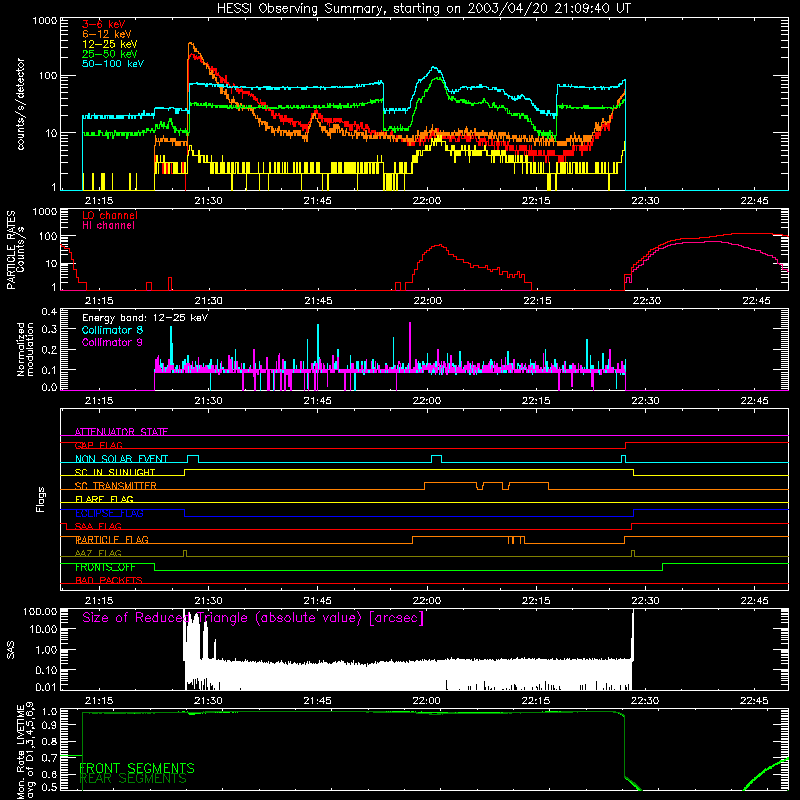Click the 0.0 tick on modulation axis
This screenshot has height=800, width=800.
(49, 387)
